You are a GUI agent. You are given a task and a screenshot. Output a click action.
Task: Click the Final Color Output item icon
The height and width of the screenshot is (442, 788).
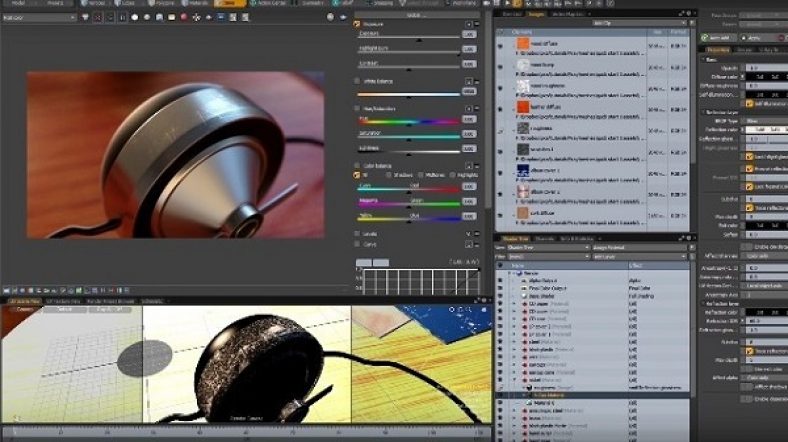click(x=521, y=289)
